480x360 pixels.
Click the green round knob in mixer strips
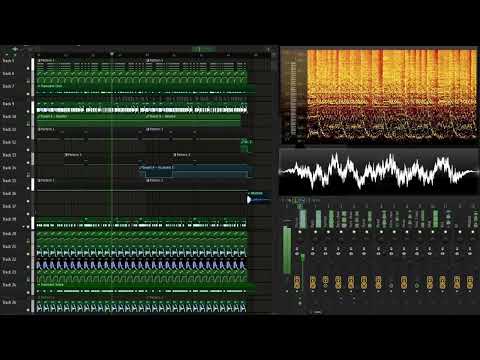click(x=417, y=285)
